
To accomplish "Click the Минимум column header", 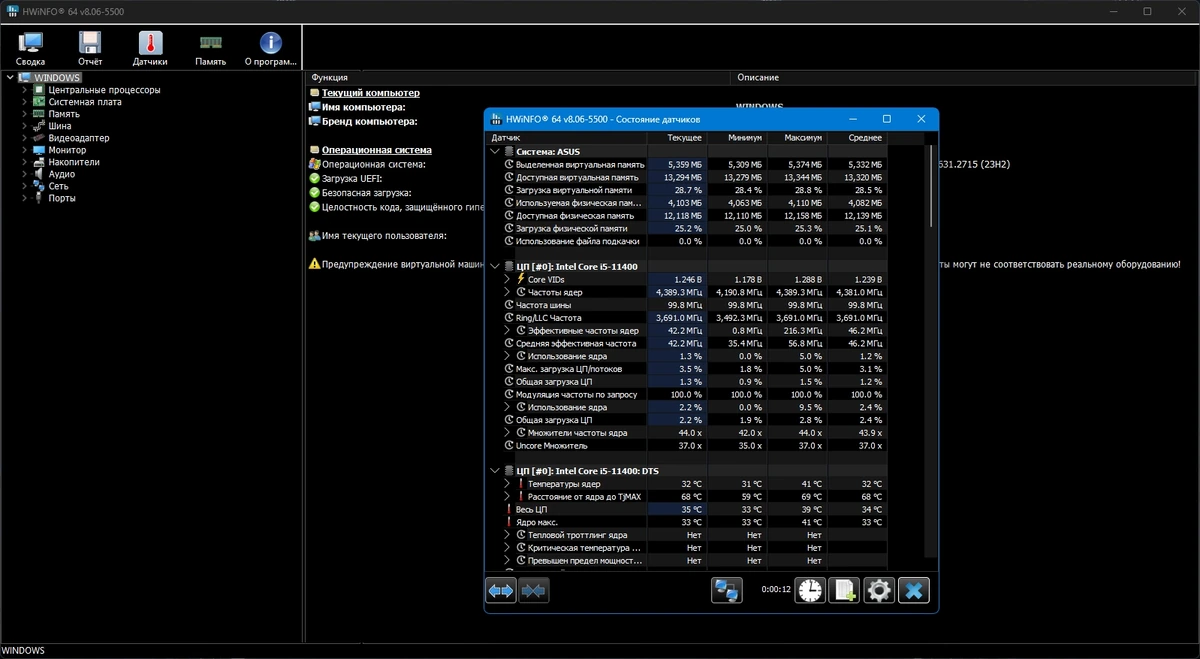I will pyautogui.click(x=736, y=138).
